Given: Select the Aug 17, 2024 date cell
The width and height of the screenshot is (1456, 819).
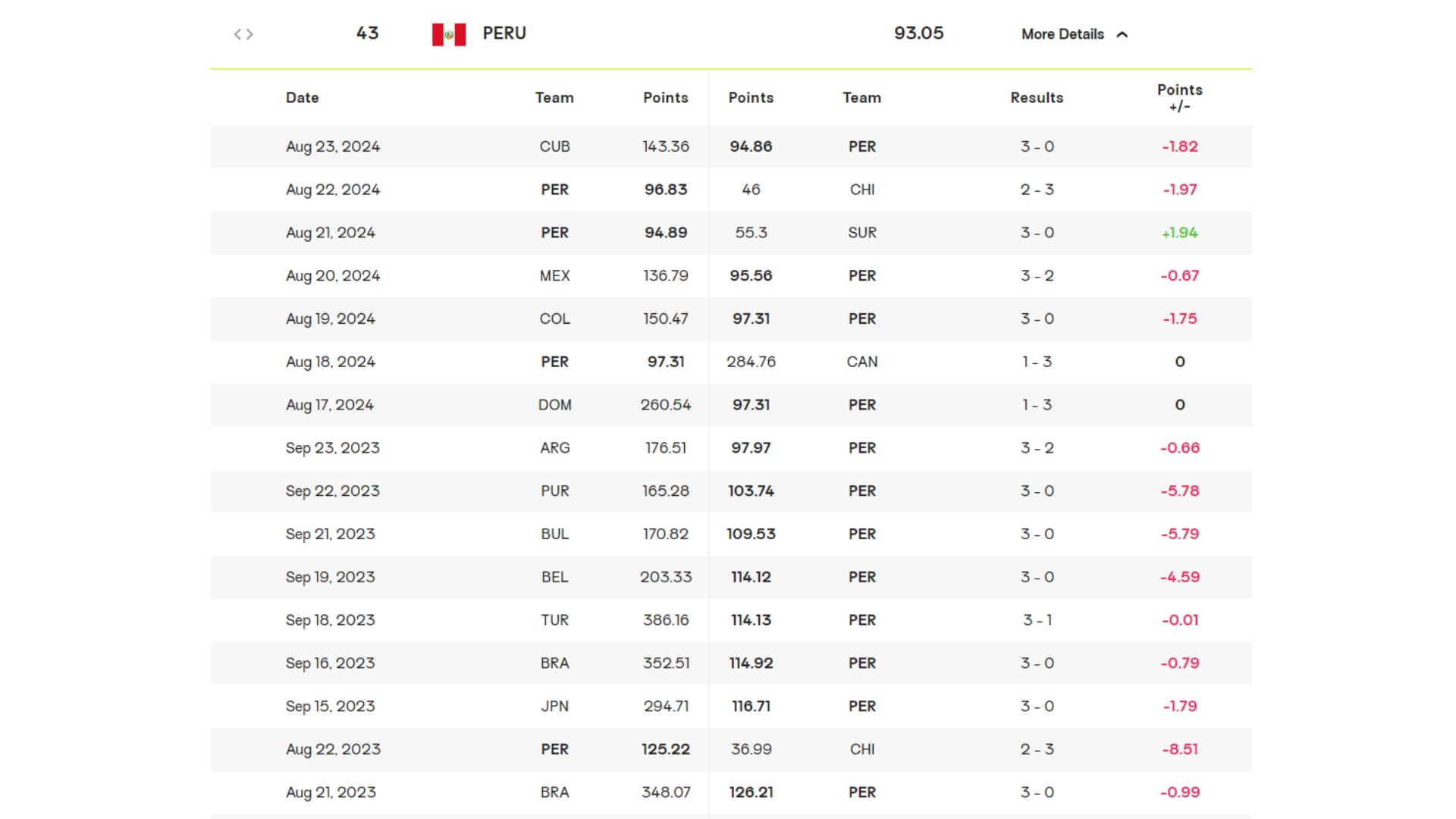Looking at the screenshot, I should (x=330, y=406).
